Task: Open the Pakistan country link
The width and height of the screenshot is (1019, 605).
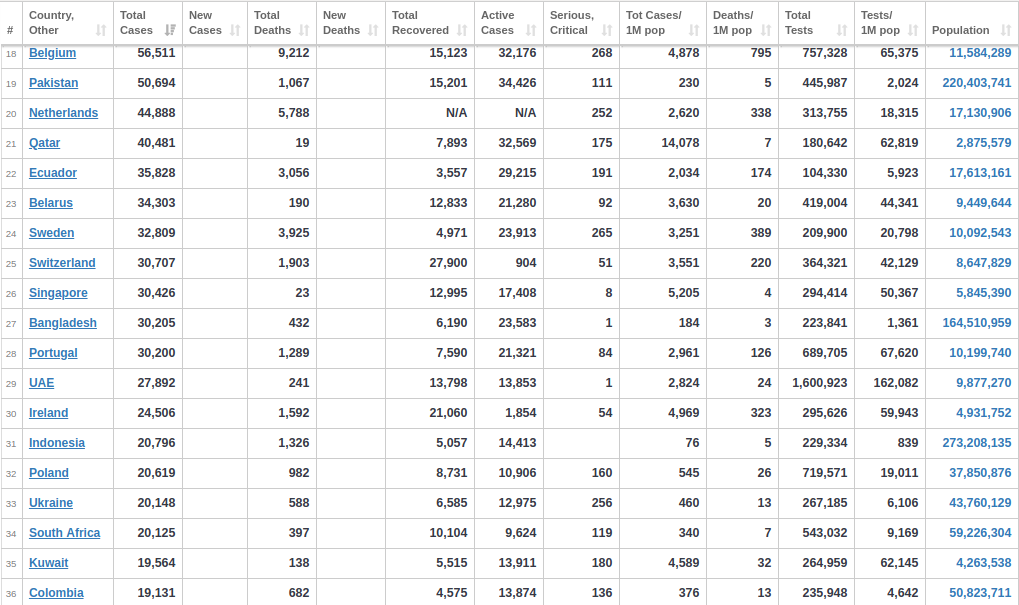Action: [53, 83]
